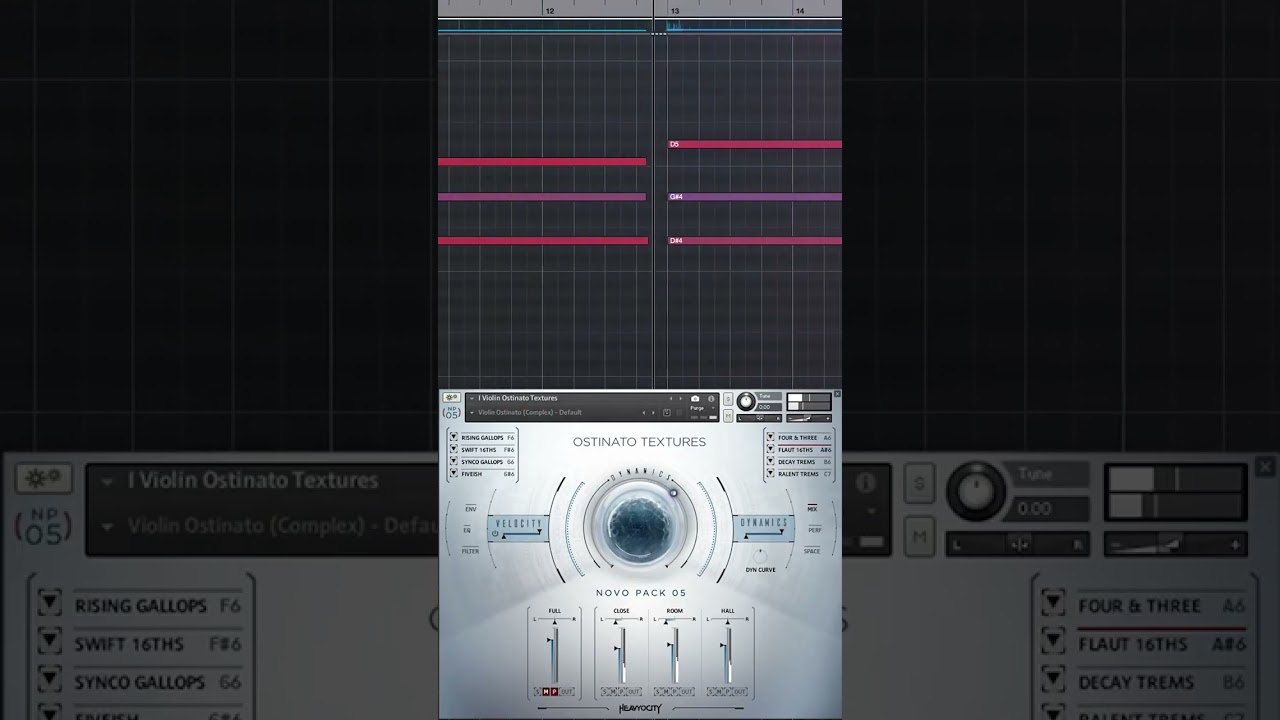1280x720 pixels.
Task: Click the Tune value field 0.00
Action: point(768,407)
